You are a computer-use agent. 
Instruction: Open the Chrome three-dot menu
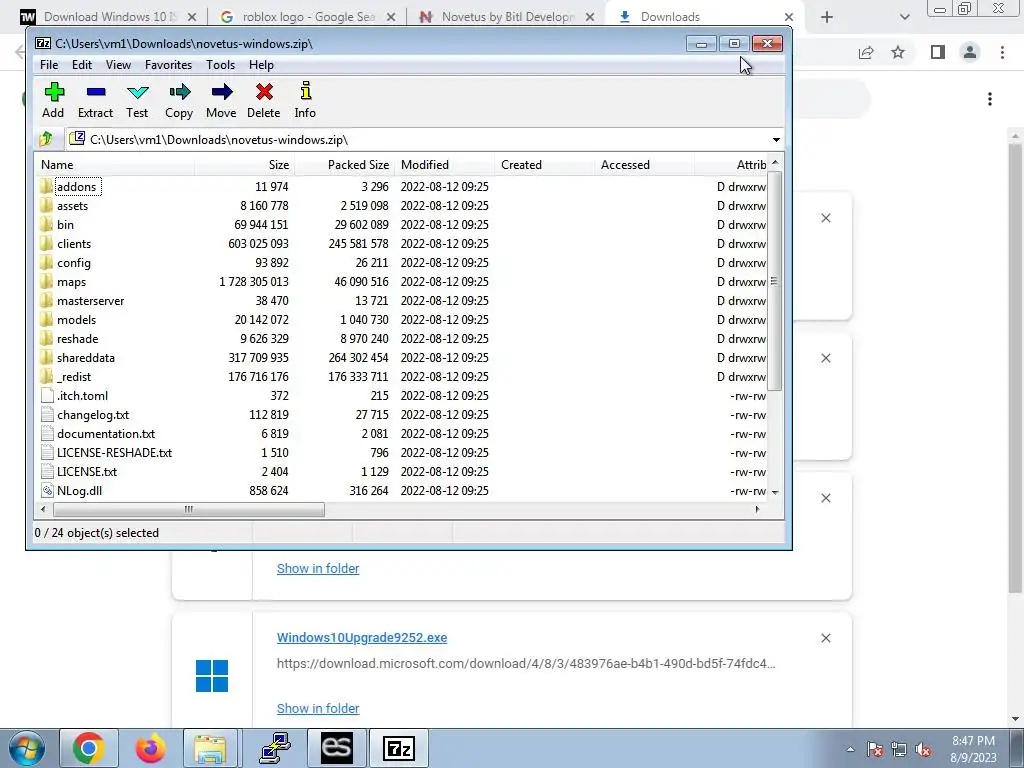(x=1002, y=52)
